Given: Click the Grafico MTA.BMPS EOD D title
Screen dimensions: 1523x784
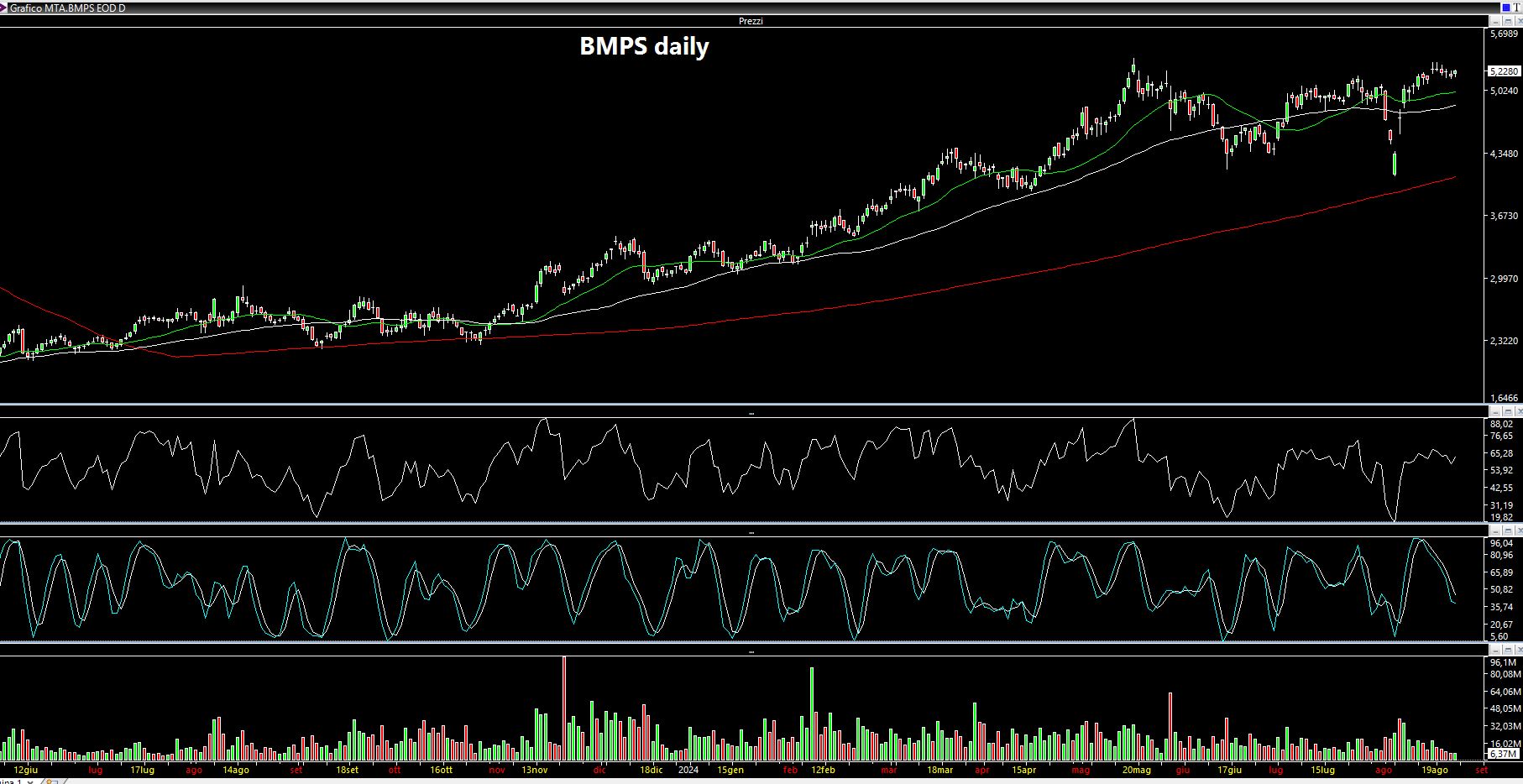Looking at the screenshot, I should point(67,8).
